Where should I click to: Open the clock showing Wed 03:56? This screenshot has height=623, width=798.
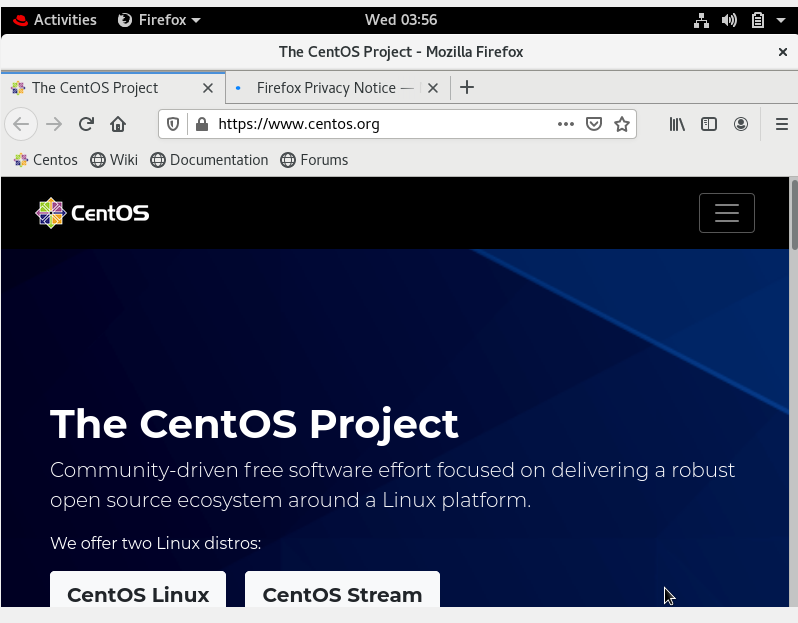(401, 20)
